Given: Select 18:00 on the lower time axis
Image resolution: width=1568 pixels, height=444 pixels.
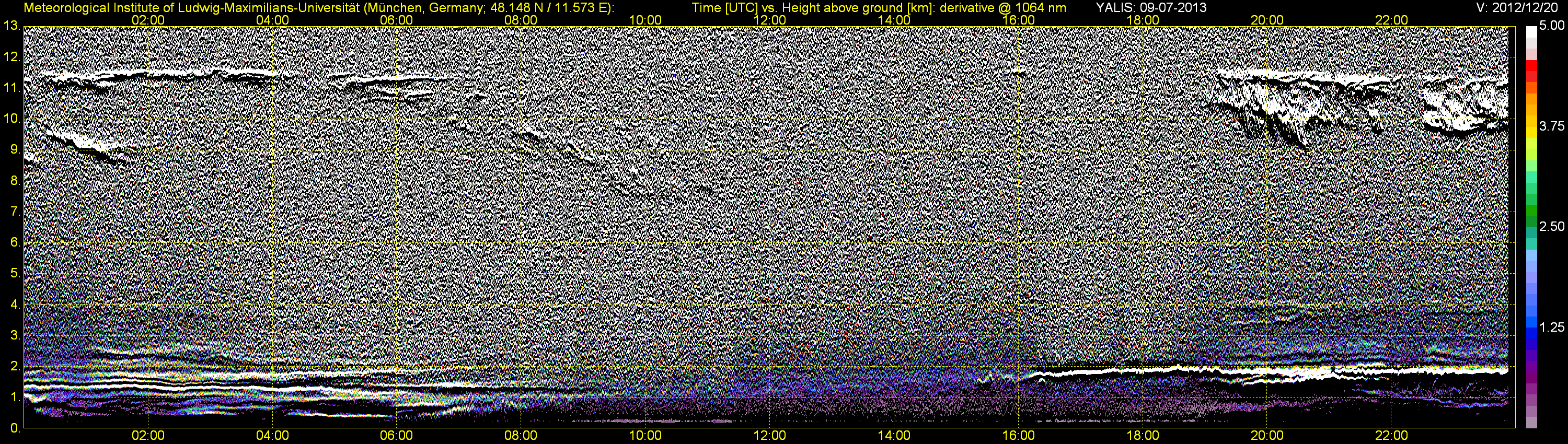Looking at the screenshot, I should coord(1143,436).
